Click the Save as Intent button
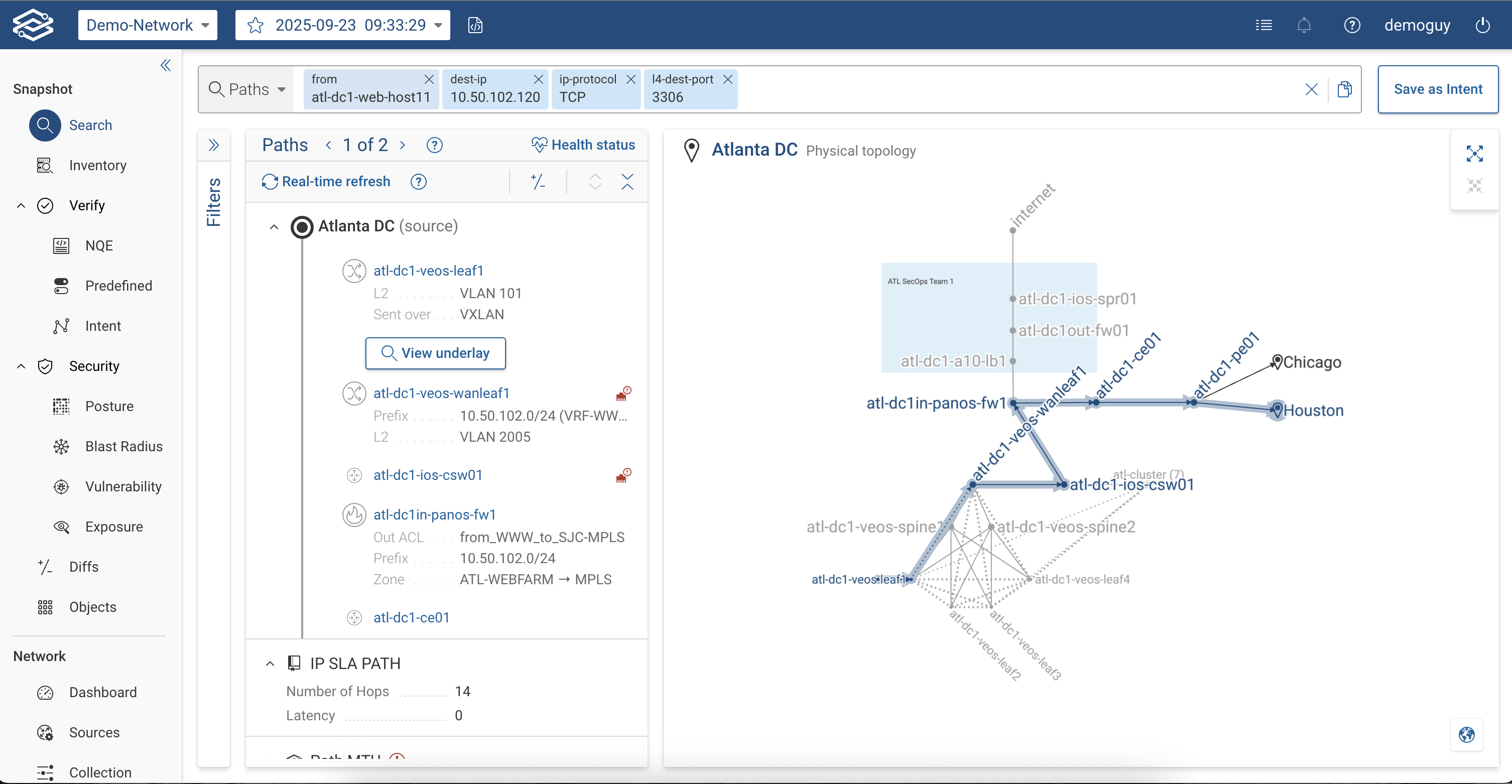Screen dimensions: 1512x784 pos(1438,89)
